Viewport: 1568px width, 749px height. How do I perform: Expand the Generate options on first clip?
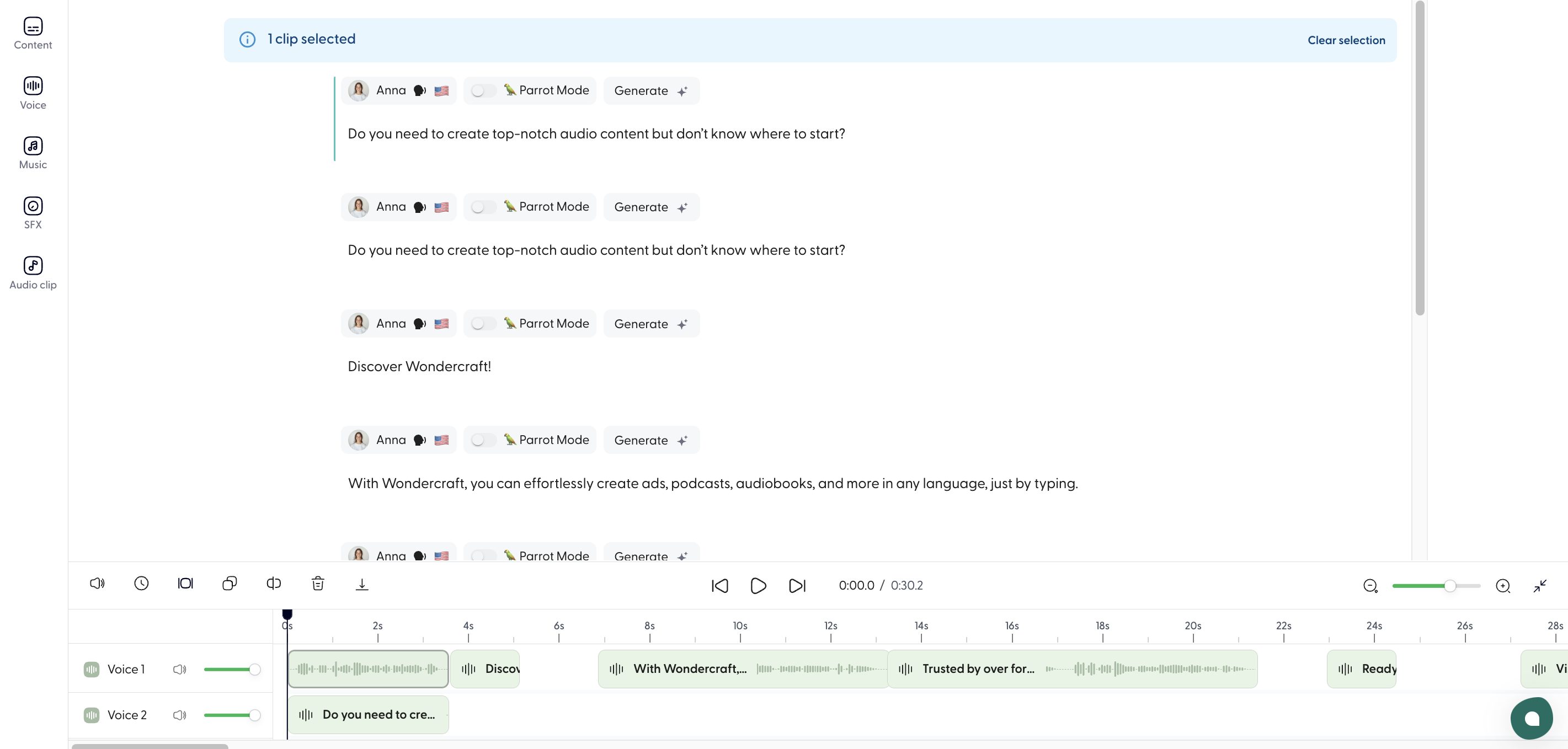click(x=681, y=90)
